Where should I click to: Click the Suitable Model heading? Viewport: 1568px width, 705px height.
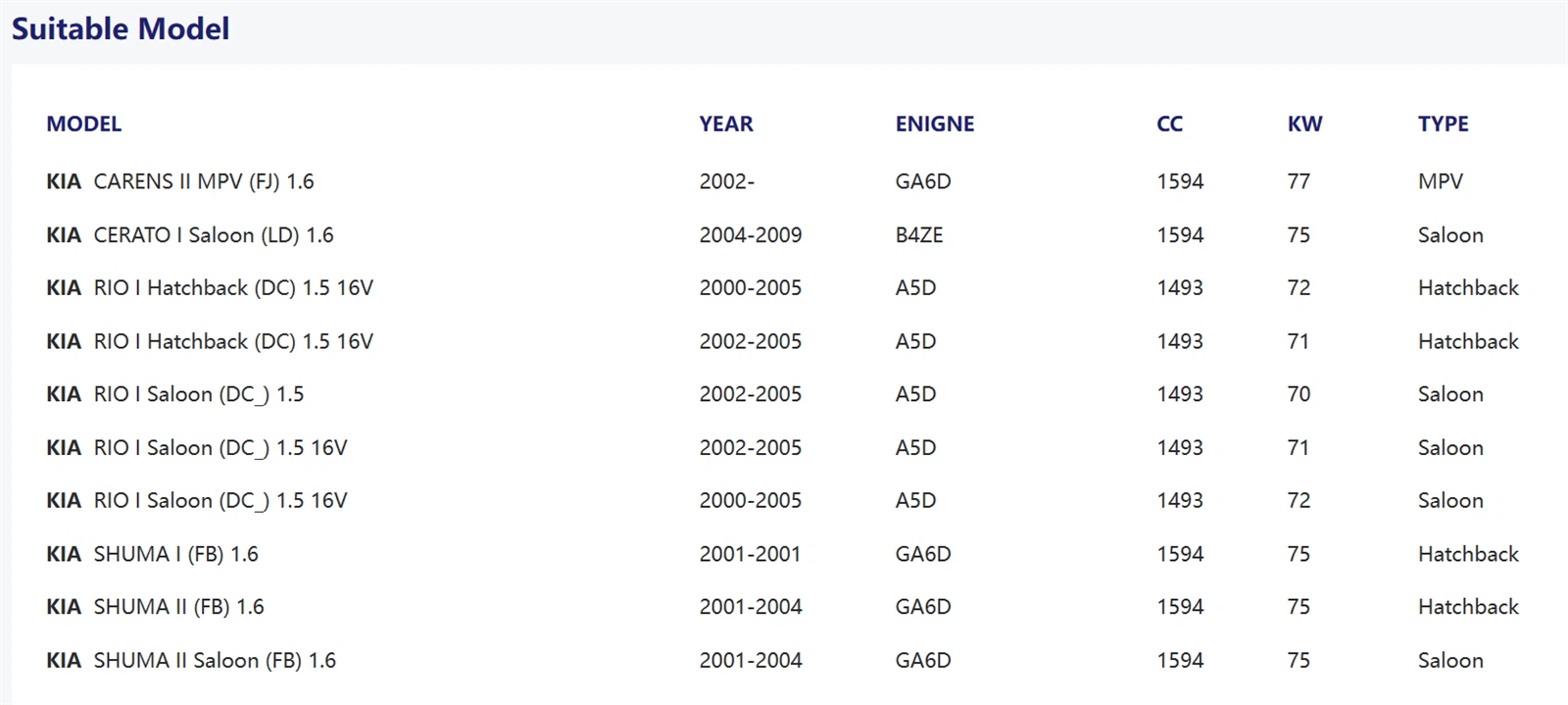(x=121, y=29)
